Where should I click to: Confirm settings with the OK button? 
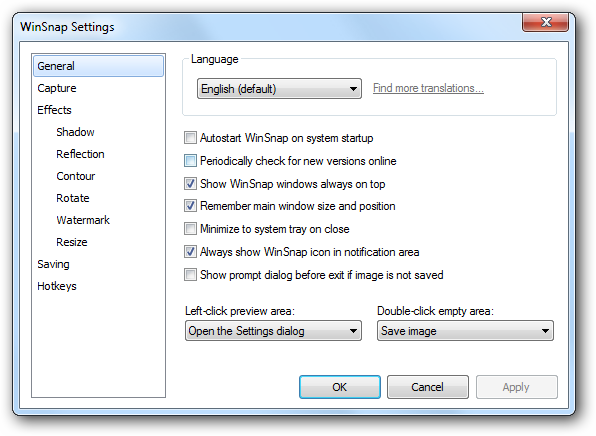339,387
